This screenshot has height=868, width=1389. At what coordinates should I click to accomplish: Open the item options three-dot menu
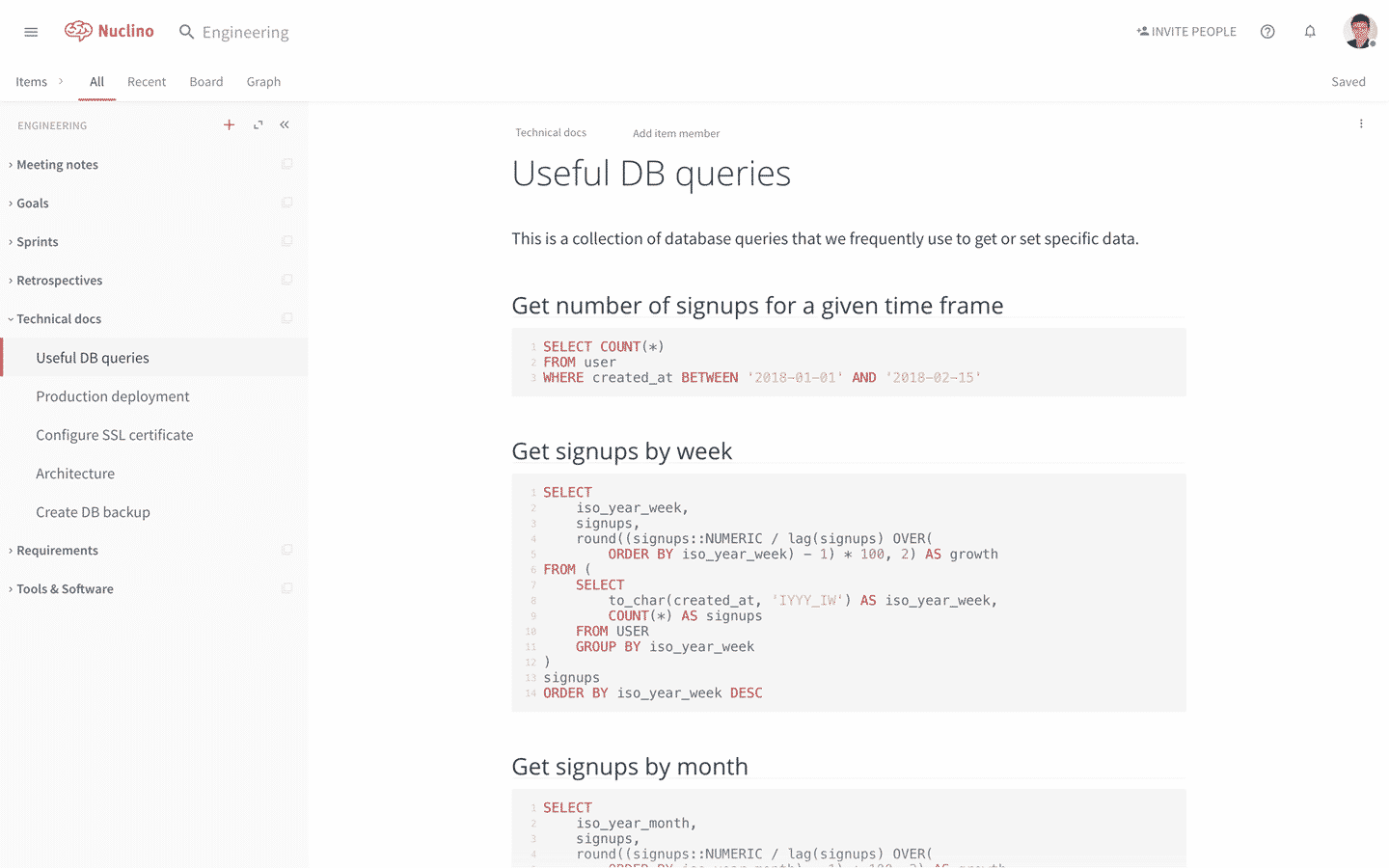[1361, 123]
